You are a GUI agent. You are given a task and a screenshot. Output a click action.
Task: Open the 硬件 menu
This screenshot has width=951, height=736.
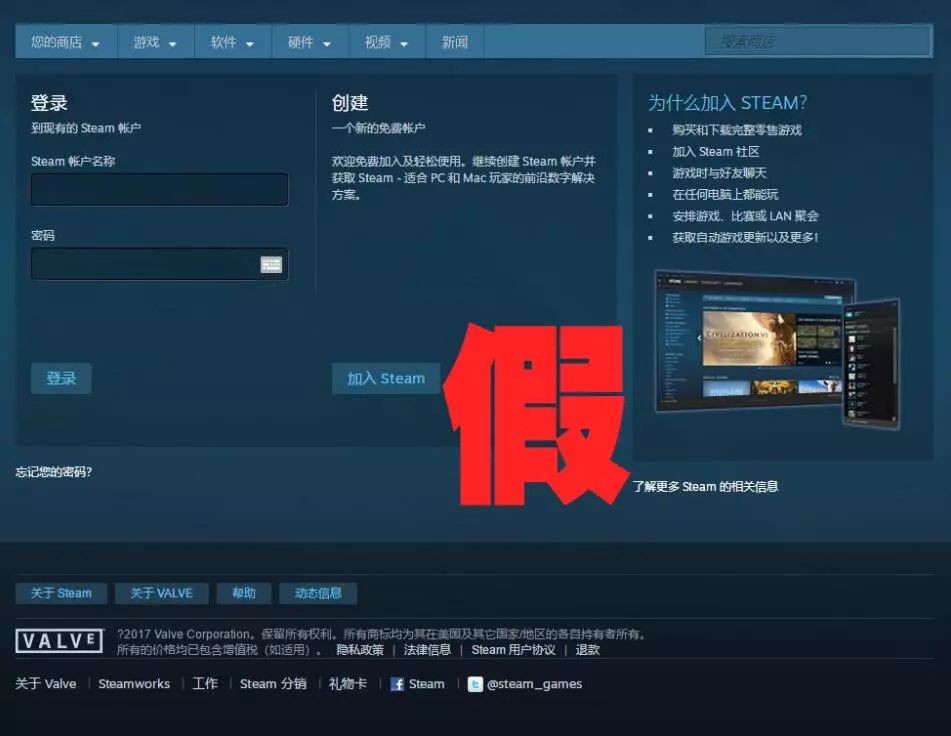tap(310, 42)
